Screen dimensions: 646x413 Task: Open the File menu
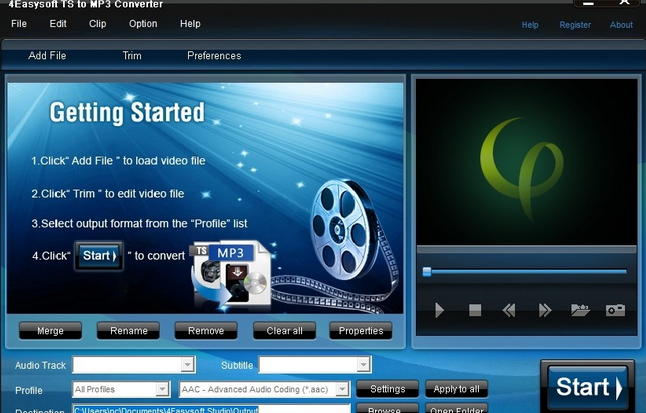[x=19, y=24]
